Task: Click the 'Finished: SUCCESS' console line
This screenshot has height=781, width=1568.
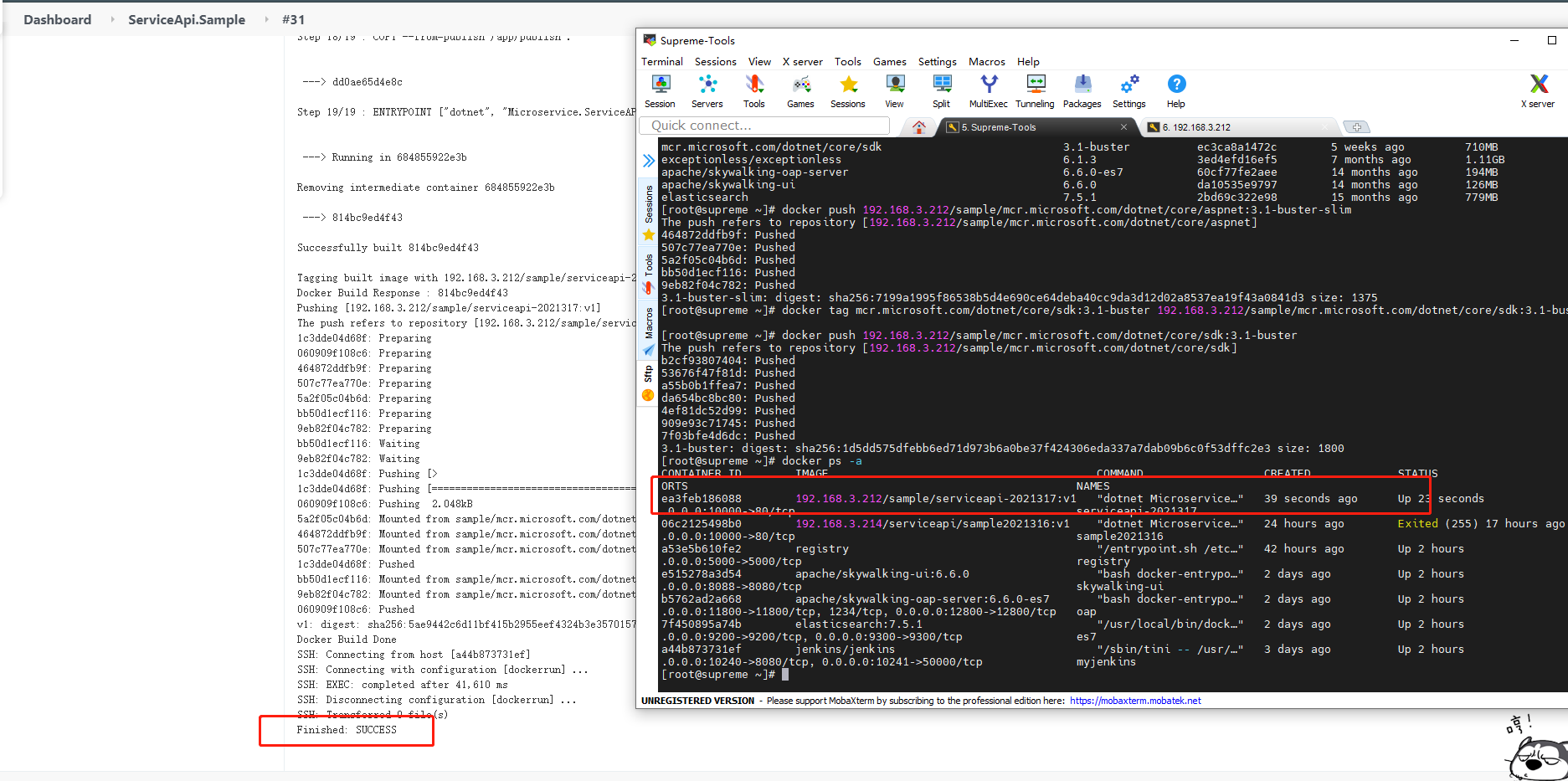Action: [347, 730]
